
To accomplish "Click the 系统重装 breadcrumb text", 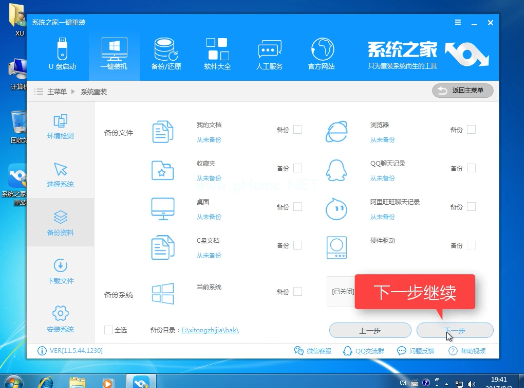I will 94,92.
